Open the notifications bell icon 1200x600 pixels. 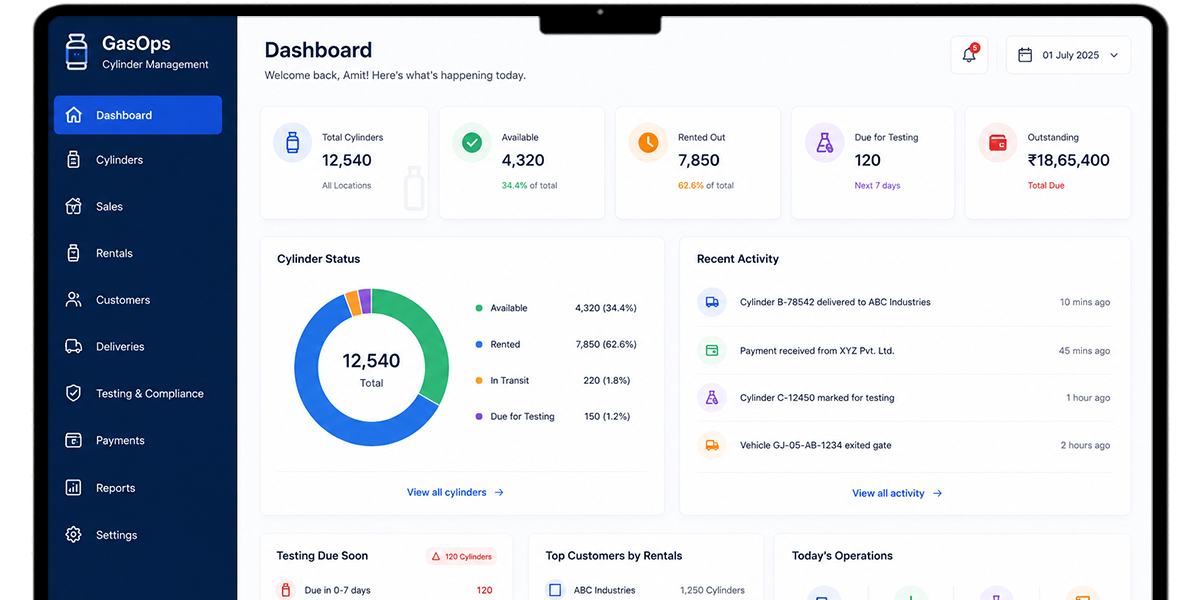969,55
